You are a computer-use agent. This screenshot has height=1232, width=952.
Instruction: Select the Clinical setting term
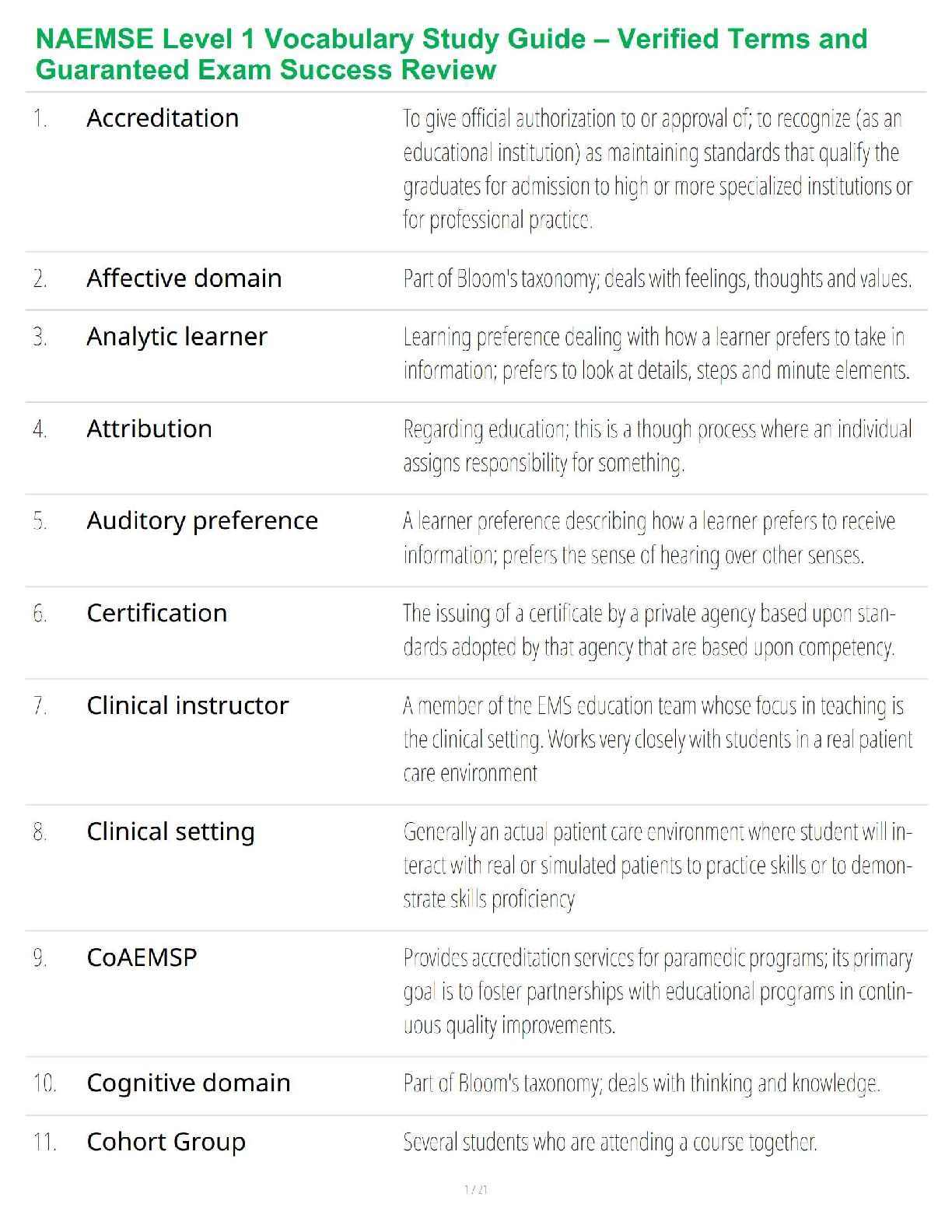(170, 832)
